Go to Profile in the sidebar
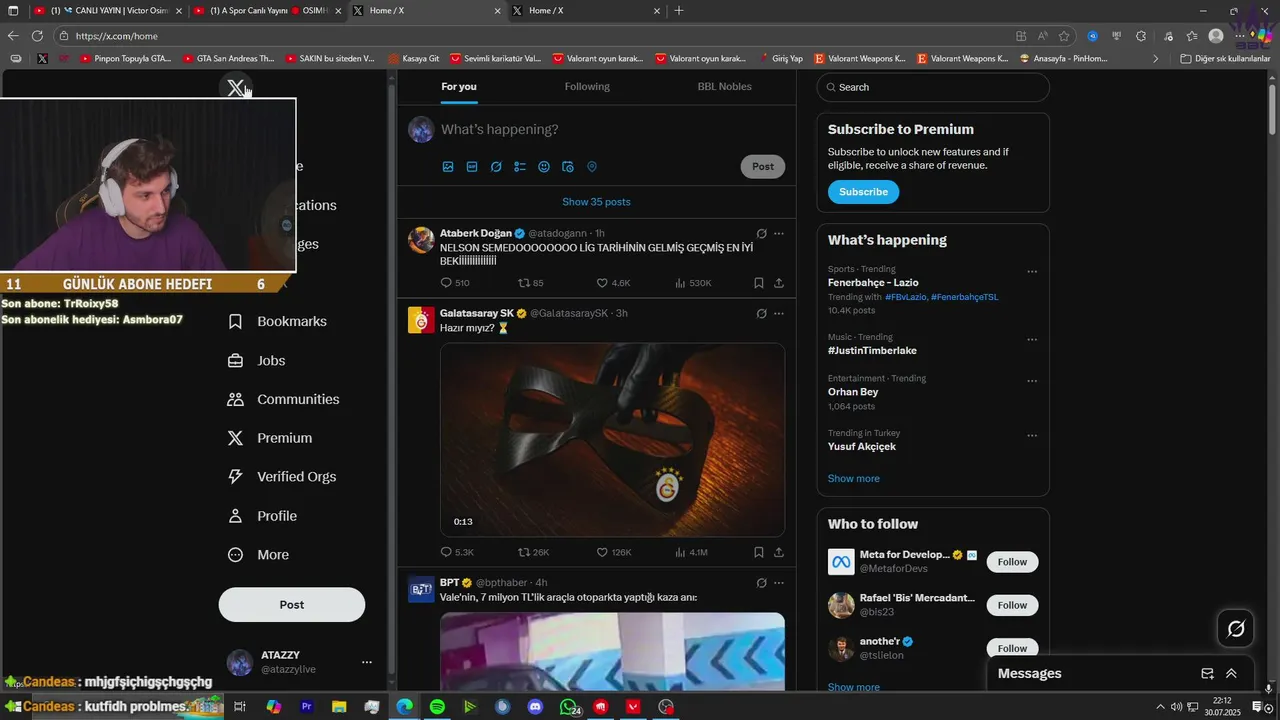 (263, 516)
